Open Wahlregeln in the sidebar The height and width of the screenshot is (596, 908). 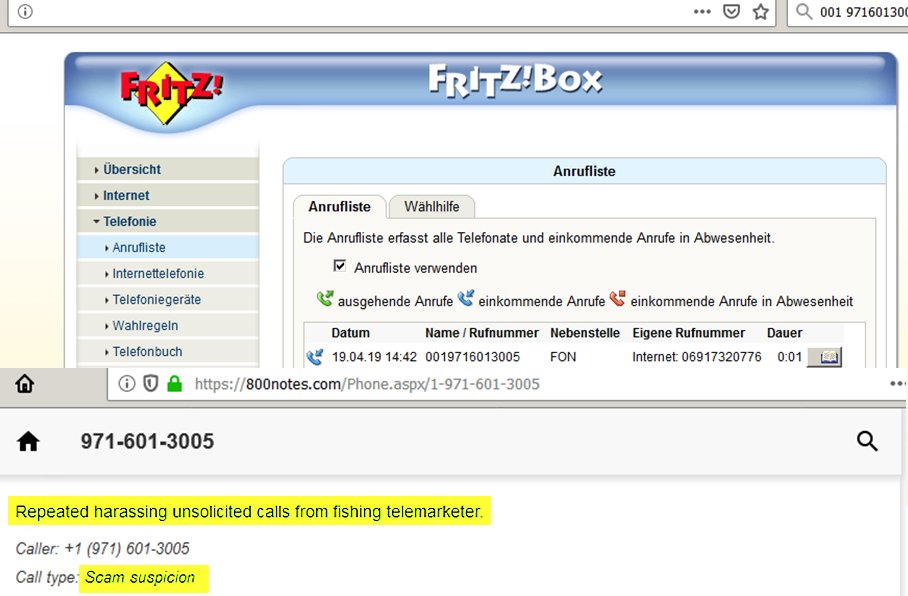[x=168, y=326]
